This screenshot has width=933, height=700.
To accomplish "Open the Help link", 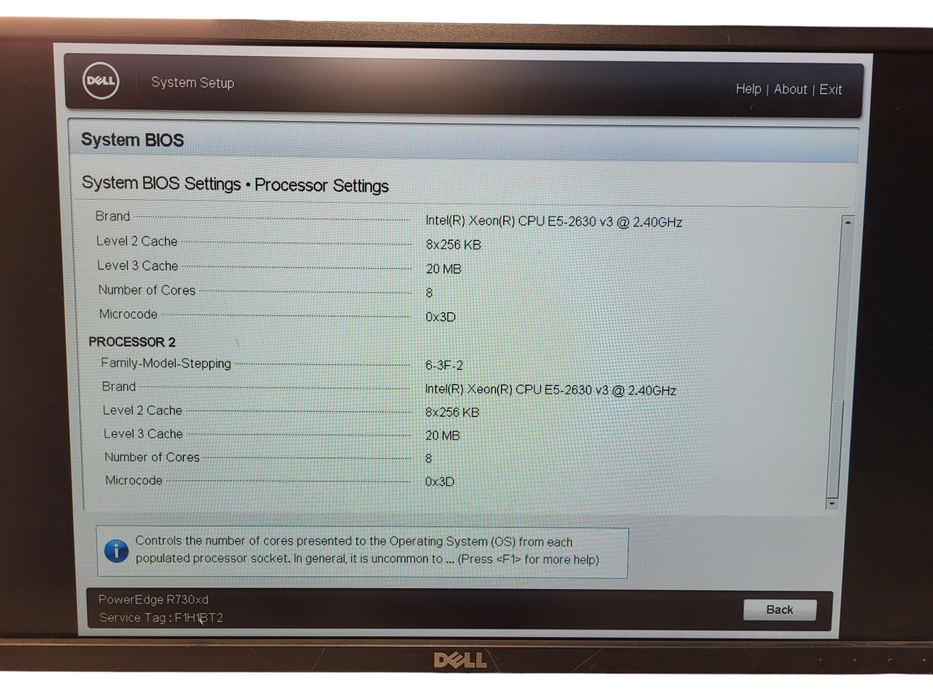I will (x=748, y=89).
